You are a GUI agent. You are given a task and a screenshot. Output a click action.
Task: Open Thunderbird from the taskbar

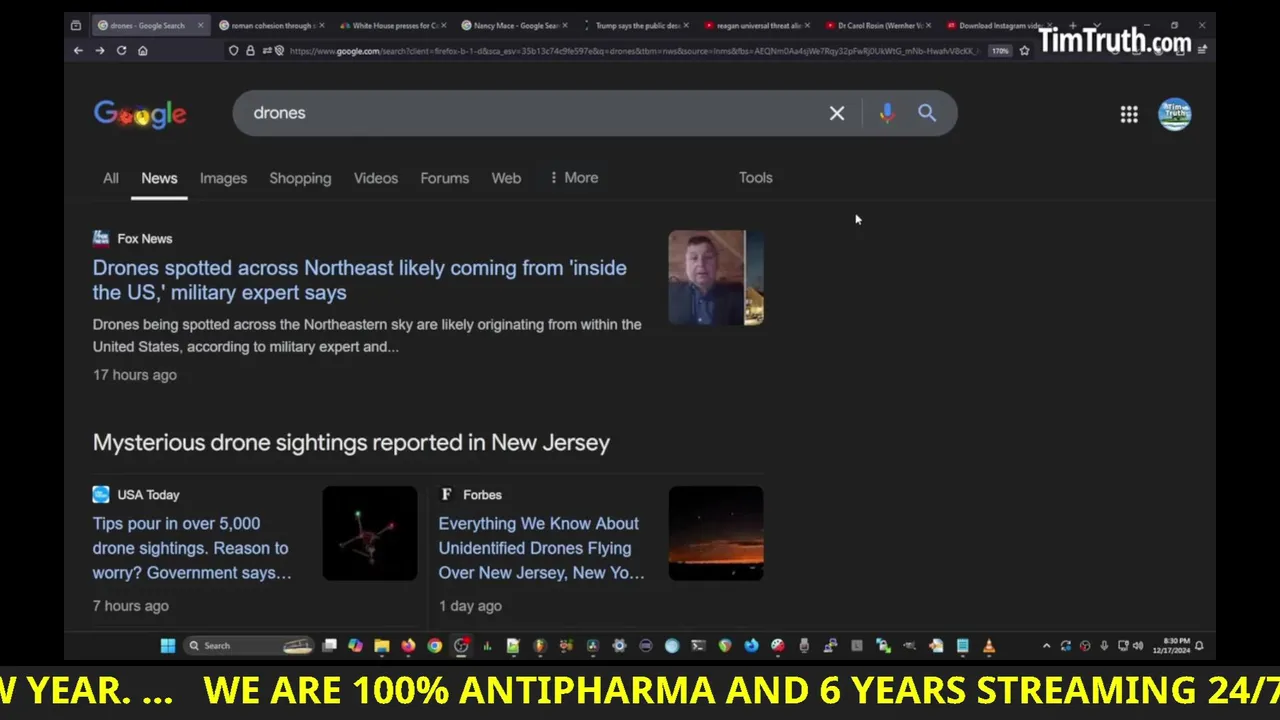(x=751, y=646)
